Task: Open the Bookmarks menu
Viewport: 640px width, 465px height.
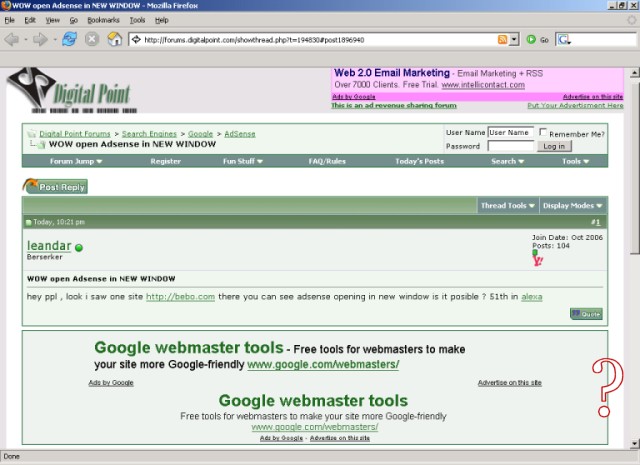Action: click(x=103, y=20)
